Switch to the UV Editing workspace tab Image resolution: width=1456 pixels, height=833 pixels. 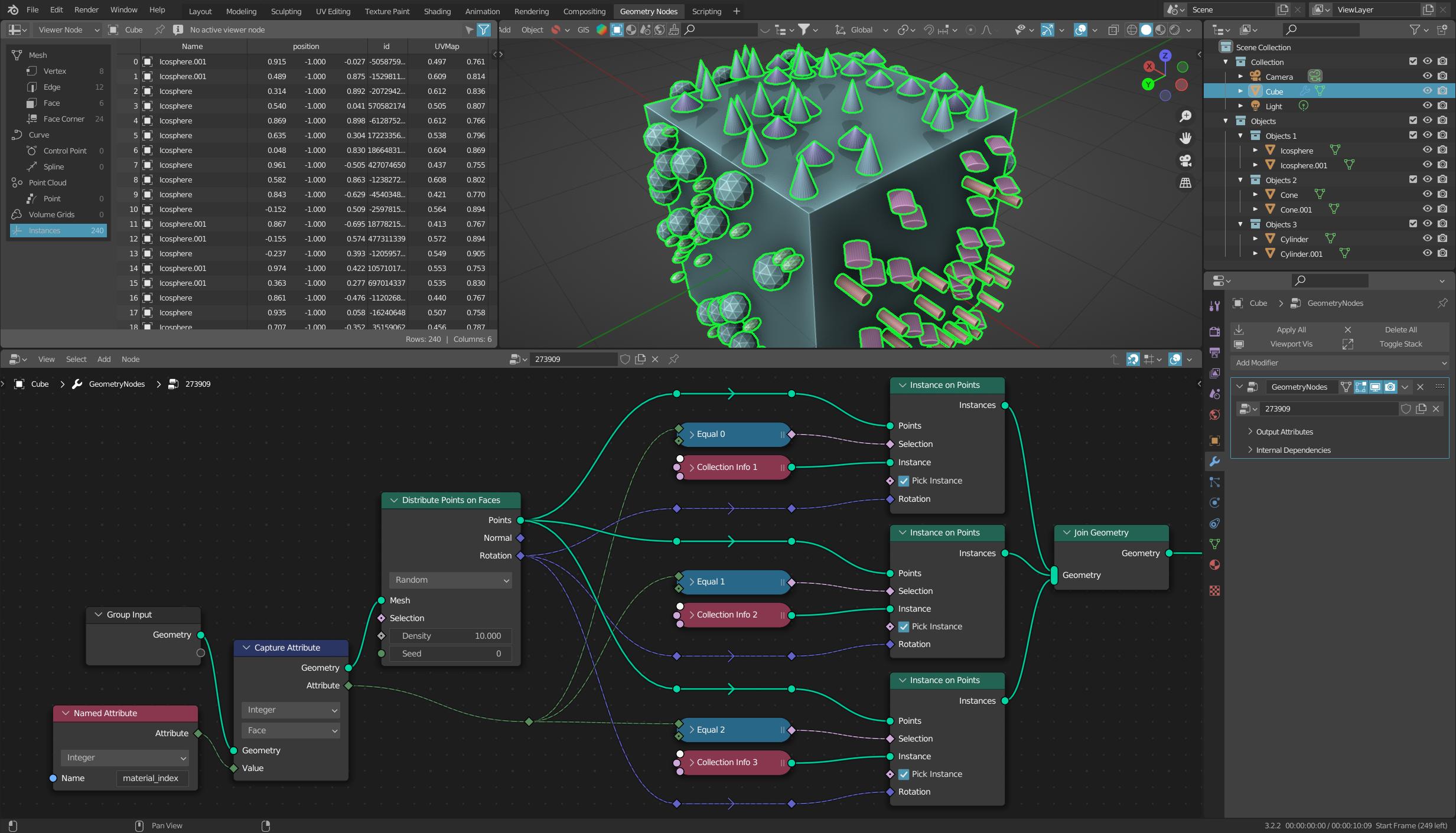point(333,11)
